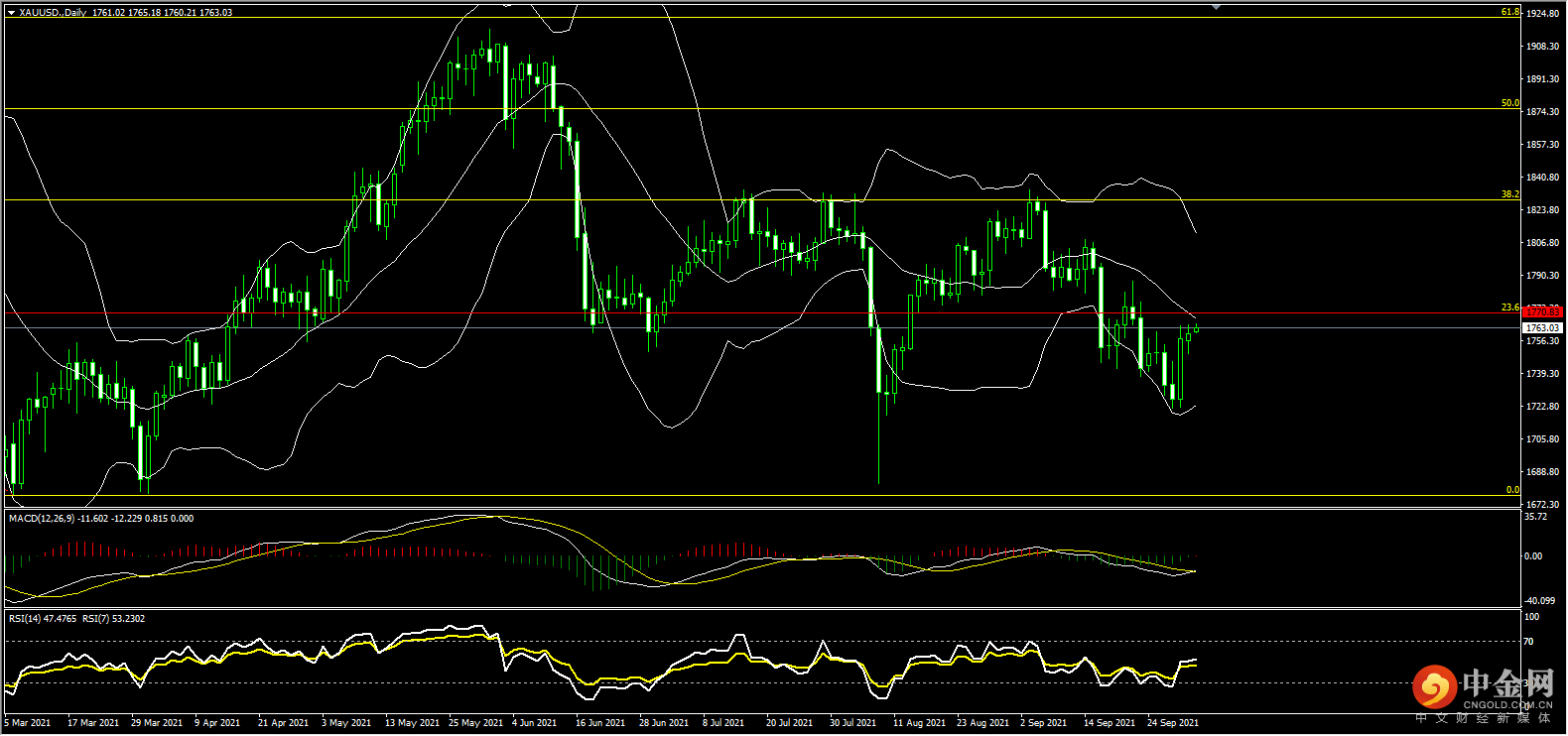Click the 23 Aug 2021 date label
The width and height of the screenshot is (1568, 736).
click(982, 723)
